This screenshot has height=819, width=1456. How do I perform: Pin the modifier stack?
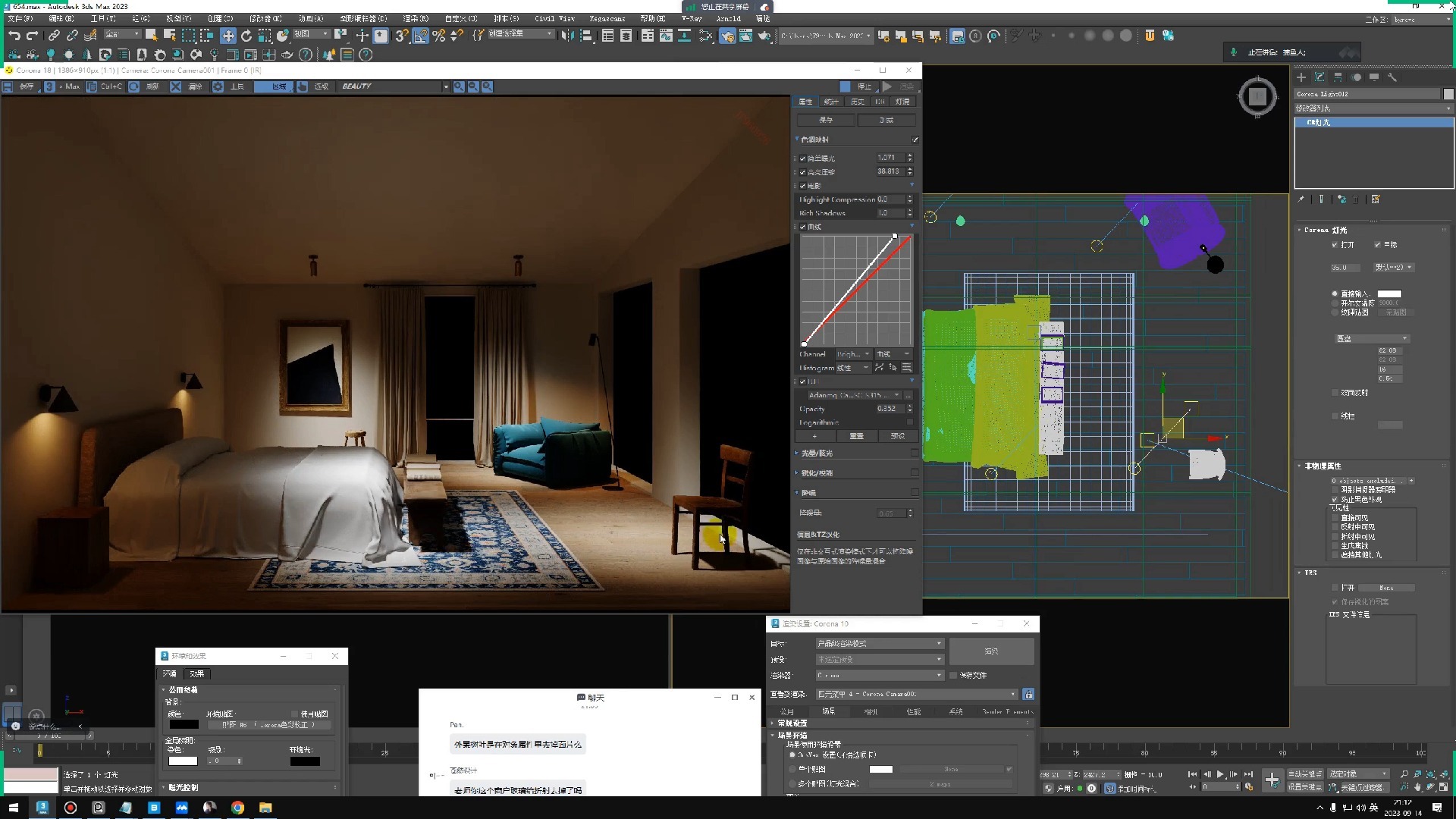pyautogui.click(x=1301, y=199)
